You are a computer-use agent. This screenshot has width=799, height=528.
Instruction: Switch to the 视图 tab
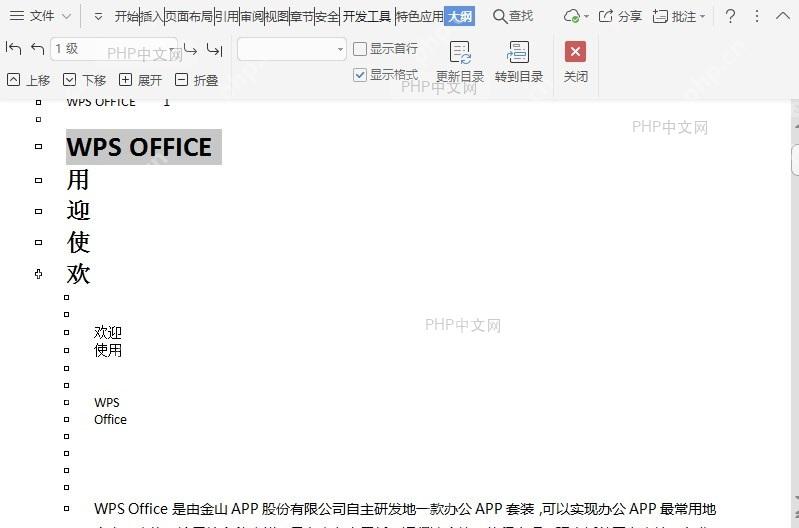277,17
